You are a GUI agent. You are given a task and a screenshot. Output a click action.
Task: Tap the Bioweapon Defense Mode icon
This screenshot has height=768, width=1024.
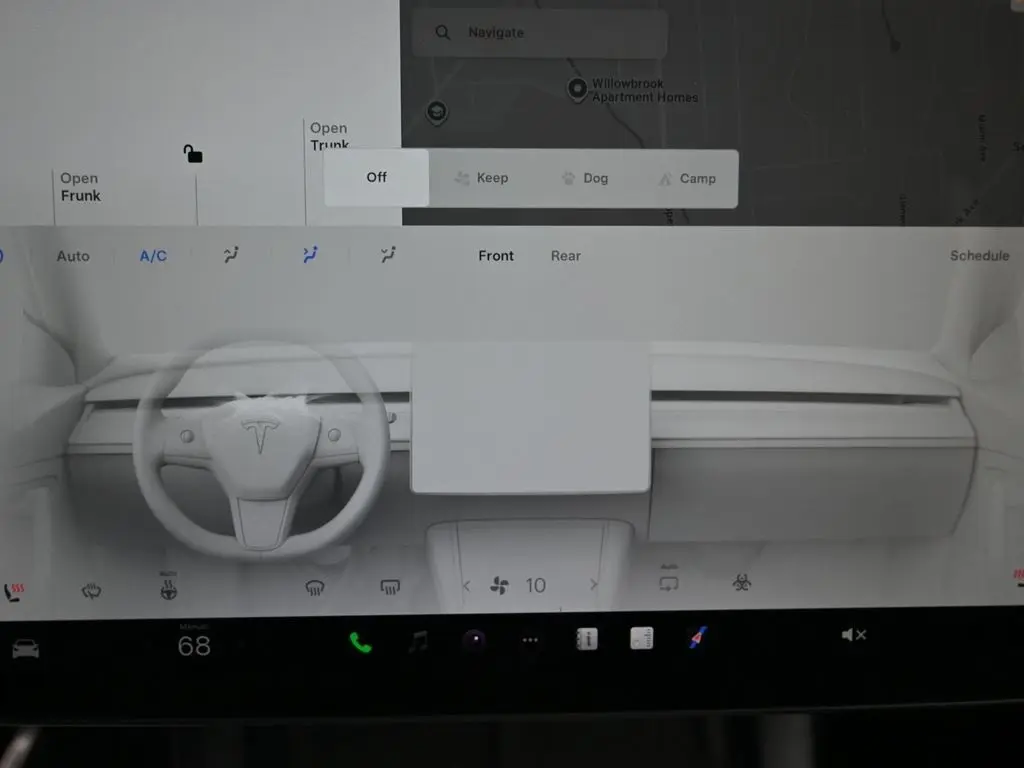tap(742, 583)
